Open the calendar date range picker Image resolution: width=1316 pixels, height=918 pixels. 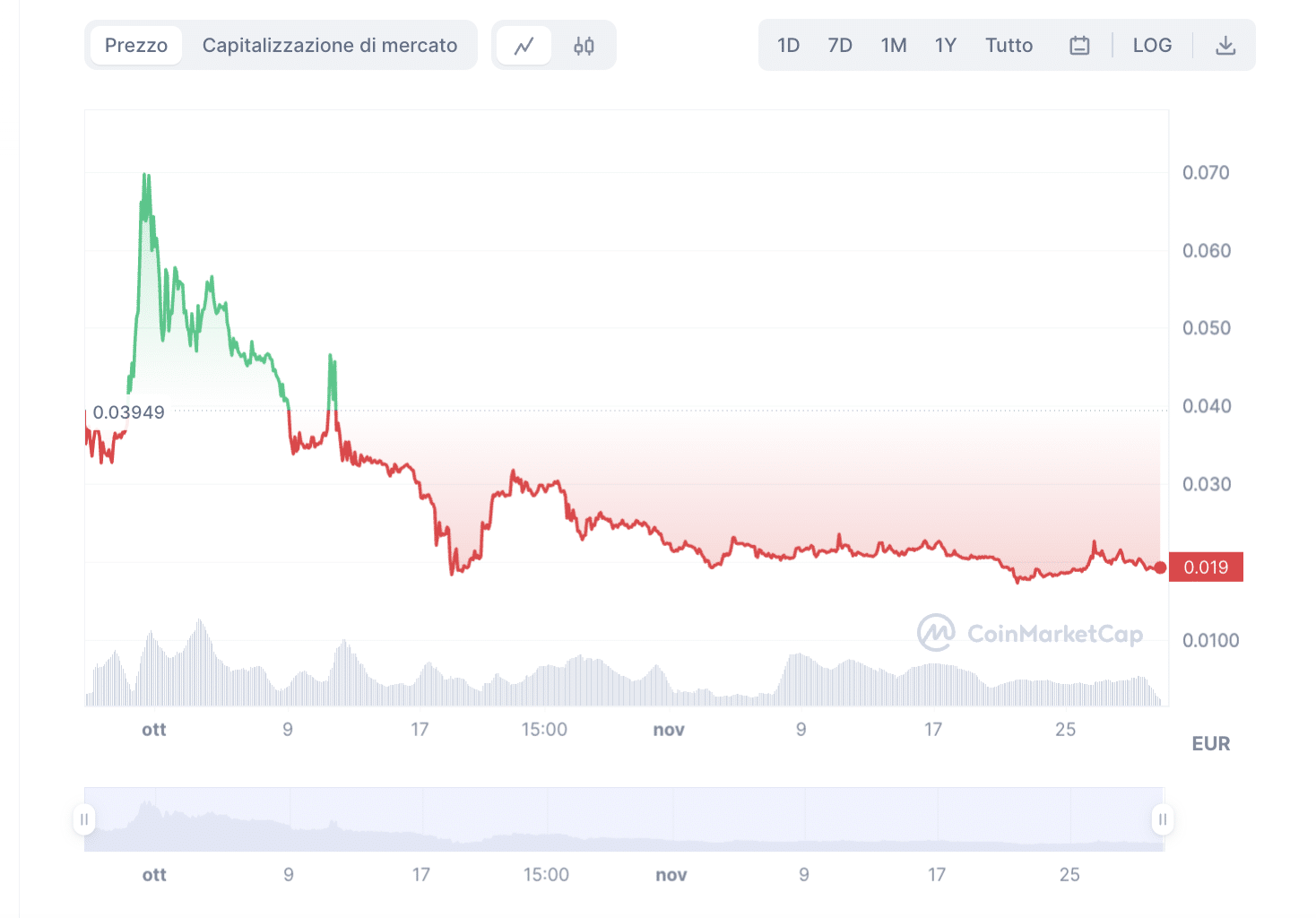pos(1079,46)
